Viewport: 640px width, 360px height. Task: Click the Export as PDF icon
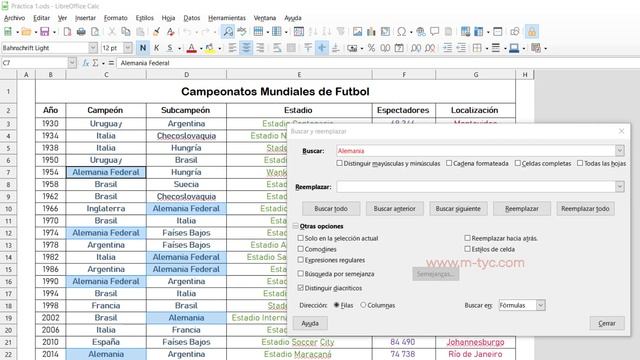(x=67, y=31)
